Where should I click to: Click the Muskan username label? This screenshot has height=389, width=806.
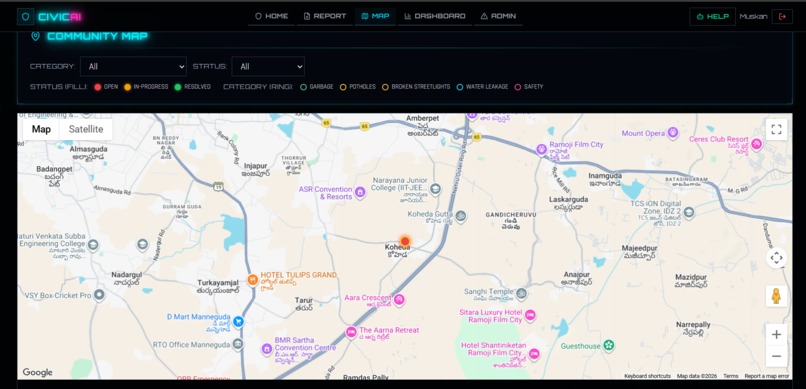point(753,16)
